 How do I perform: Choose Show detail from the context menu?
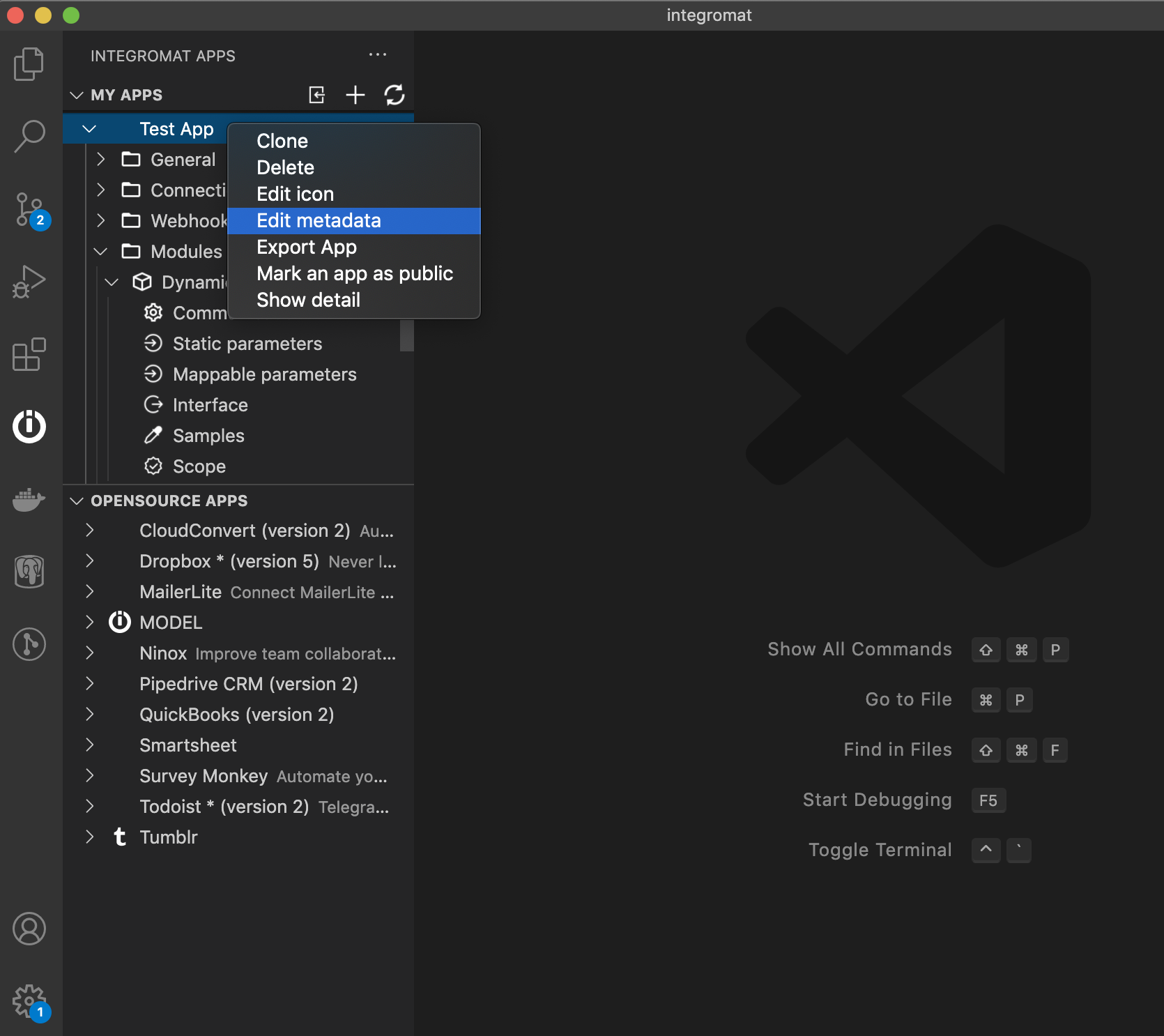coord(354,300)
